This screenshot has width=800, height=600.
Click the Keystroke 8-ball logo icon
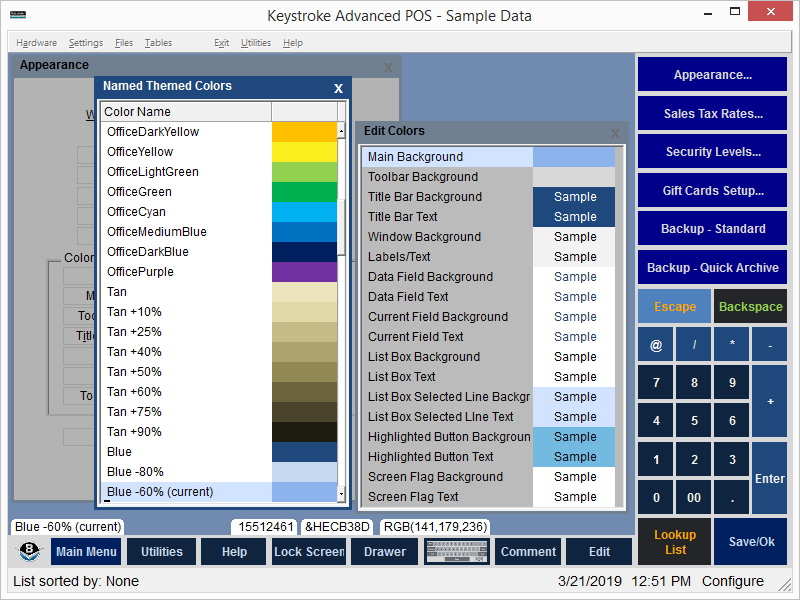pyautogui.click(x=30, y=552)
